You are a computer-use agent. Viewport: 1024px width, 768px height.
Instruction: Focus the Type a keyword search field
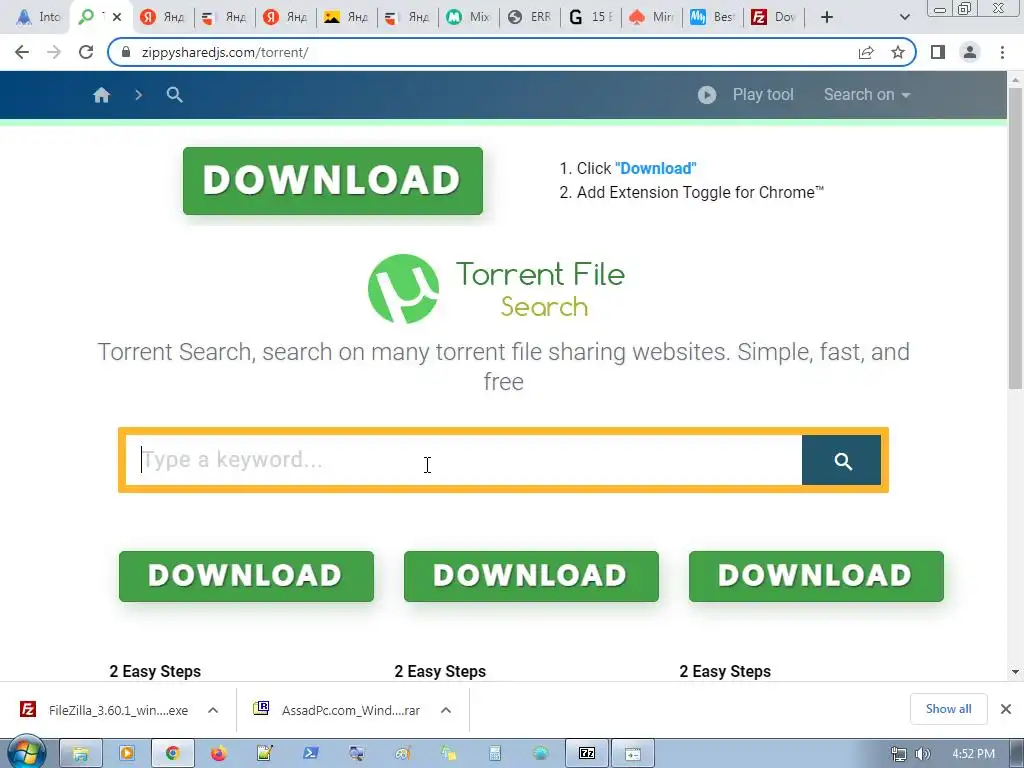pos(464,460)
